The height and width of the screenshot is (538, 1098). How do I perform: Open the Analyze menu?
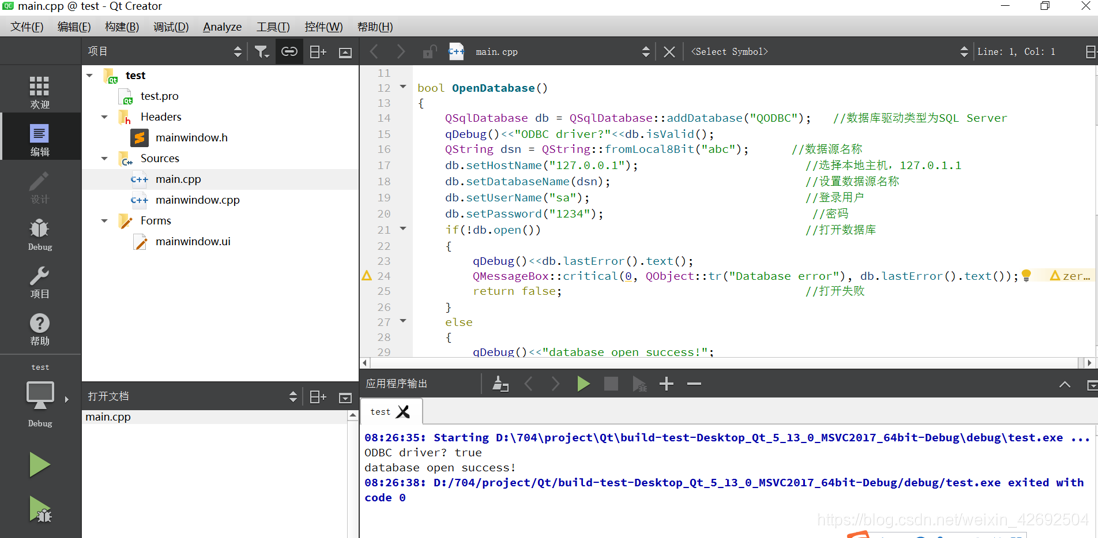[222, 27]
